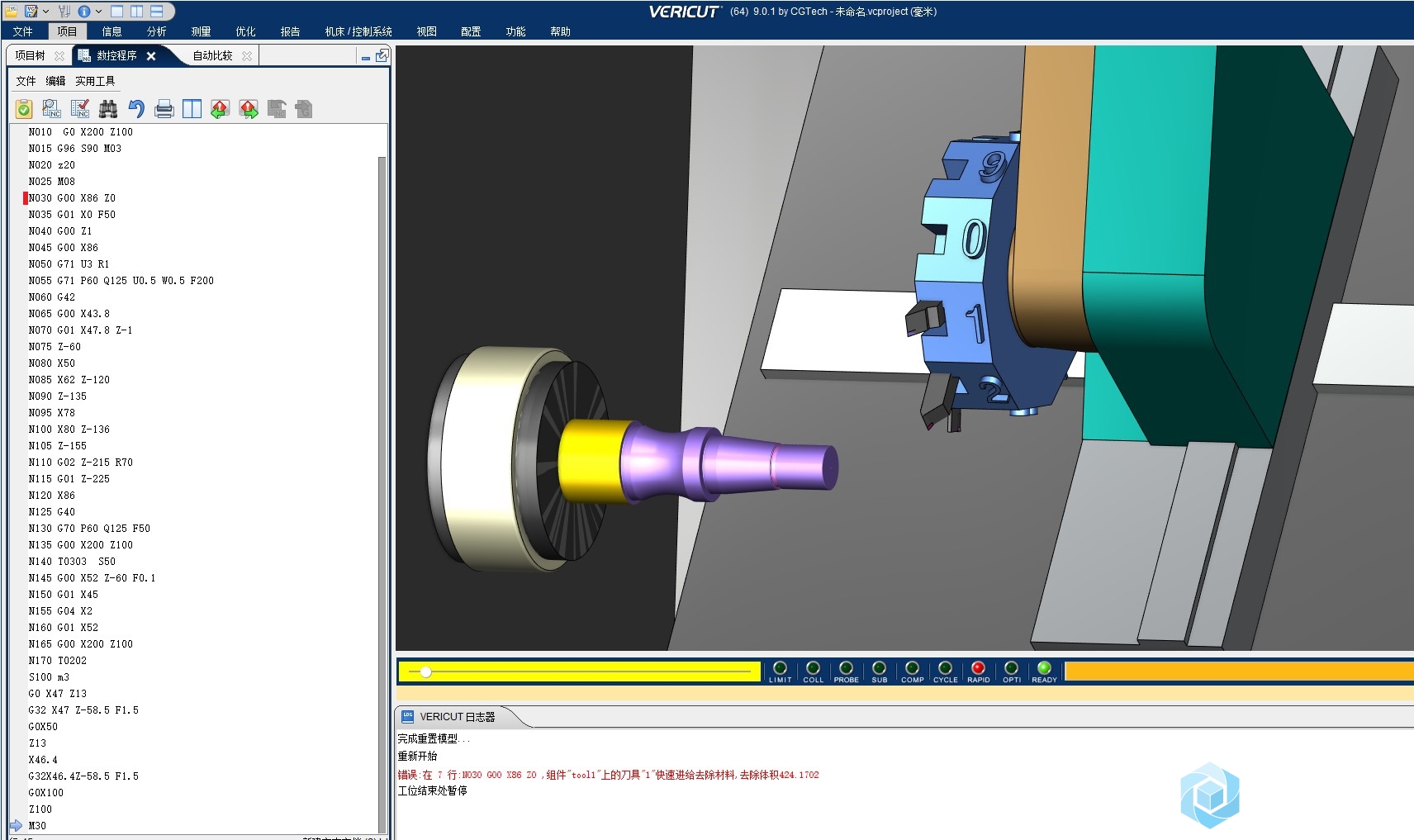Click the blue info icon

tap(84, 11)
